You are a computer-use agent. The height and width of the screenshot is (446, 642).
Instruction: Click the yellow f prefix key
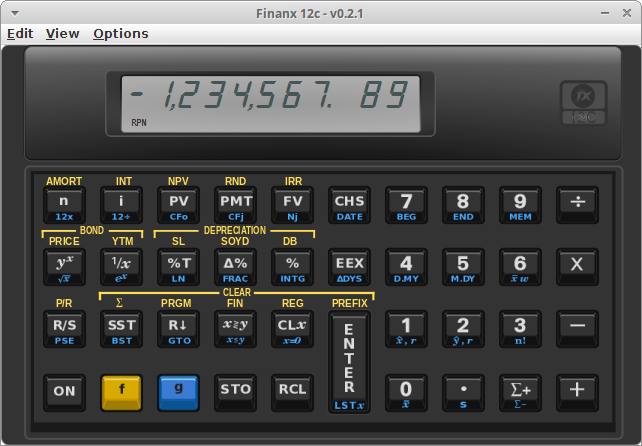pos(121,393)
